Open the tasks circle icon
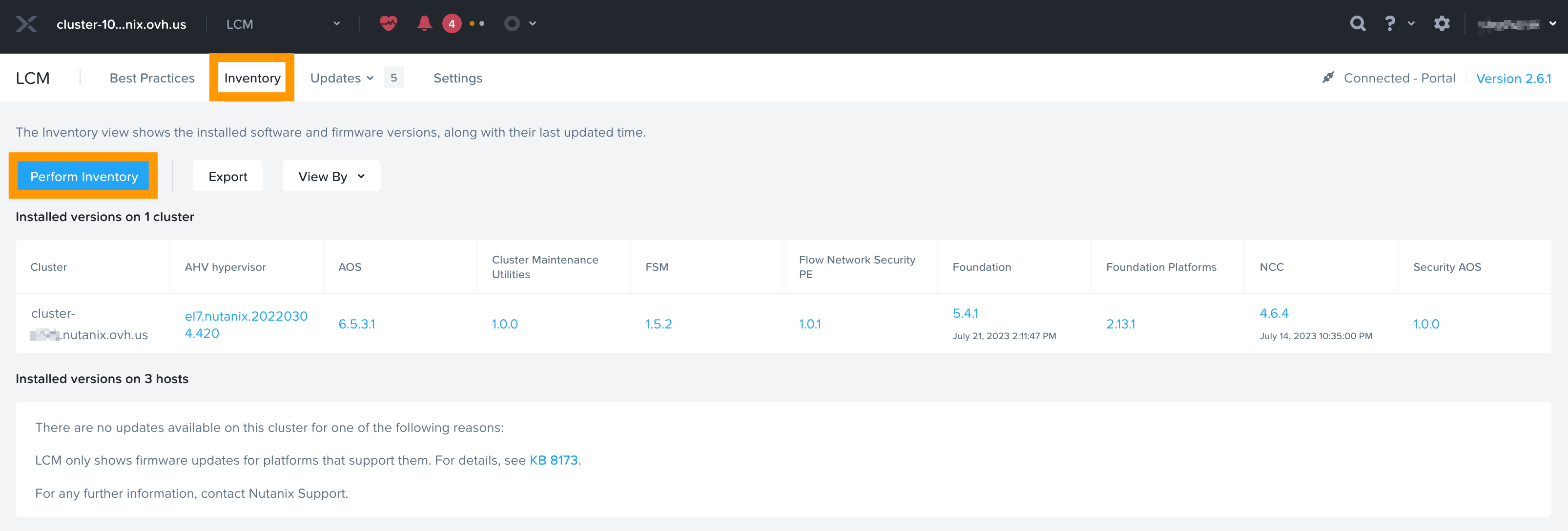 click(512, 24)
